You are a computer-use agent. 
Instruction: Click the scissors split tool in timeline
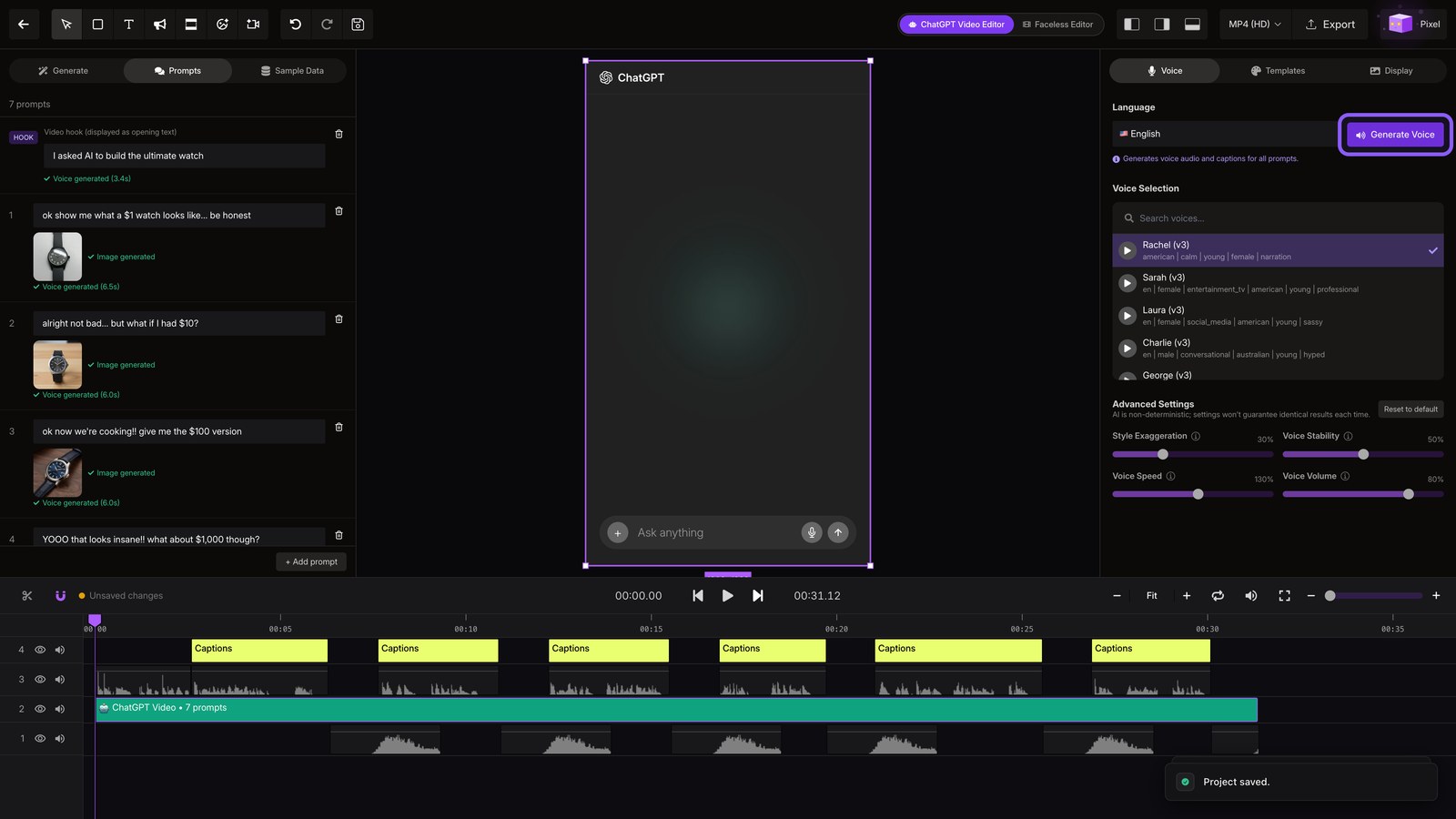point(27,596)
